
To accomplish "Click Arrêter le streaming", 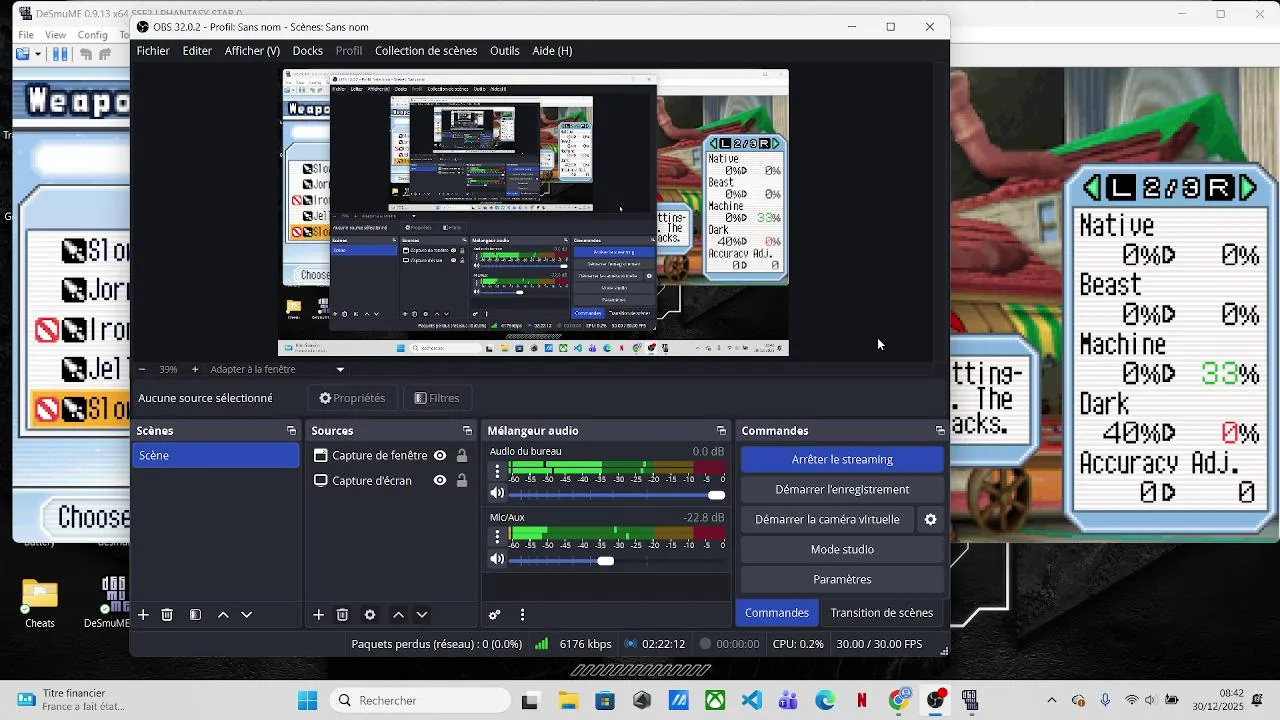I will (842, 460).
